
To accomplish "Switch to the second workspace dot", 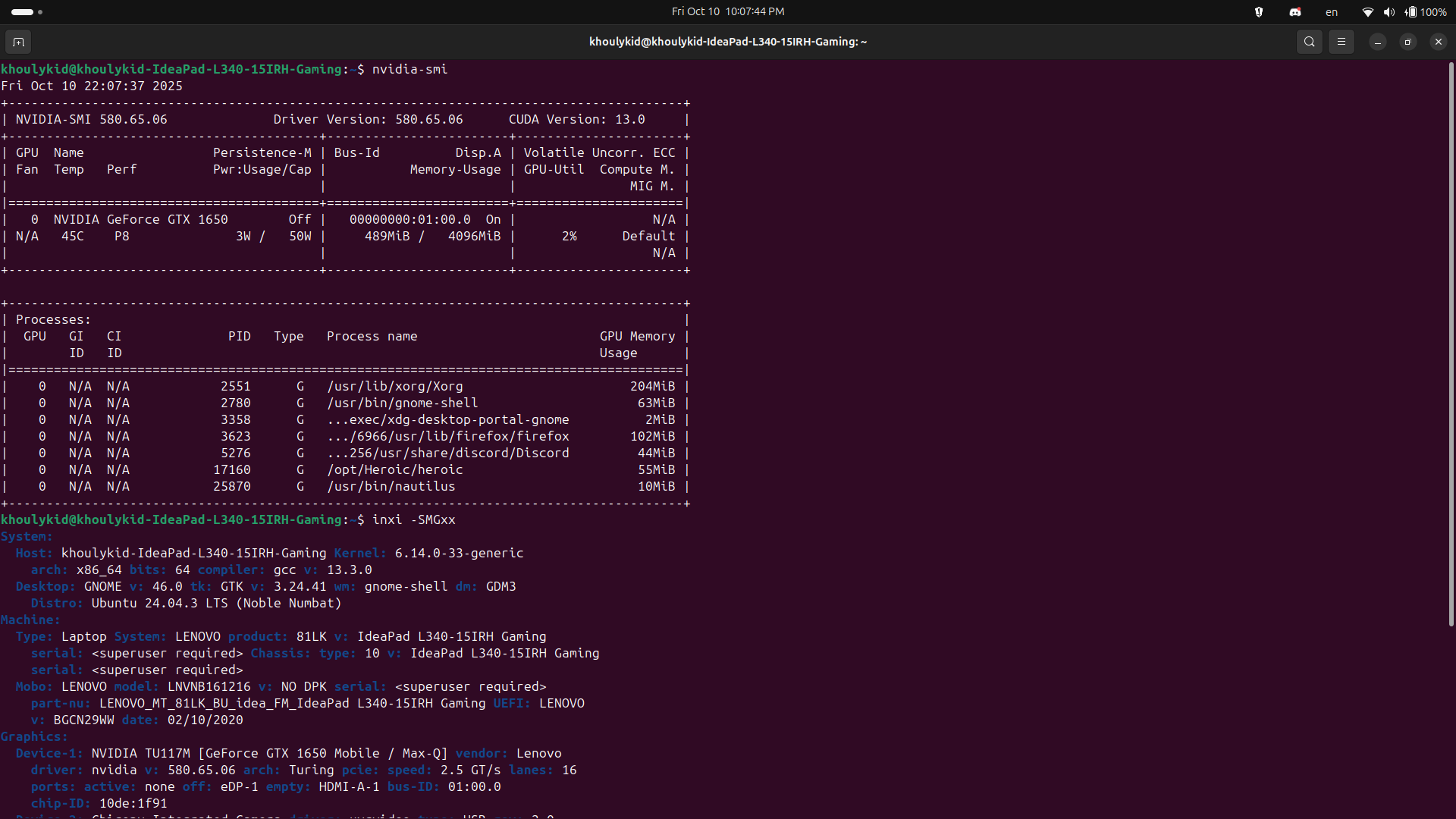I will 40,11.
